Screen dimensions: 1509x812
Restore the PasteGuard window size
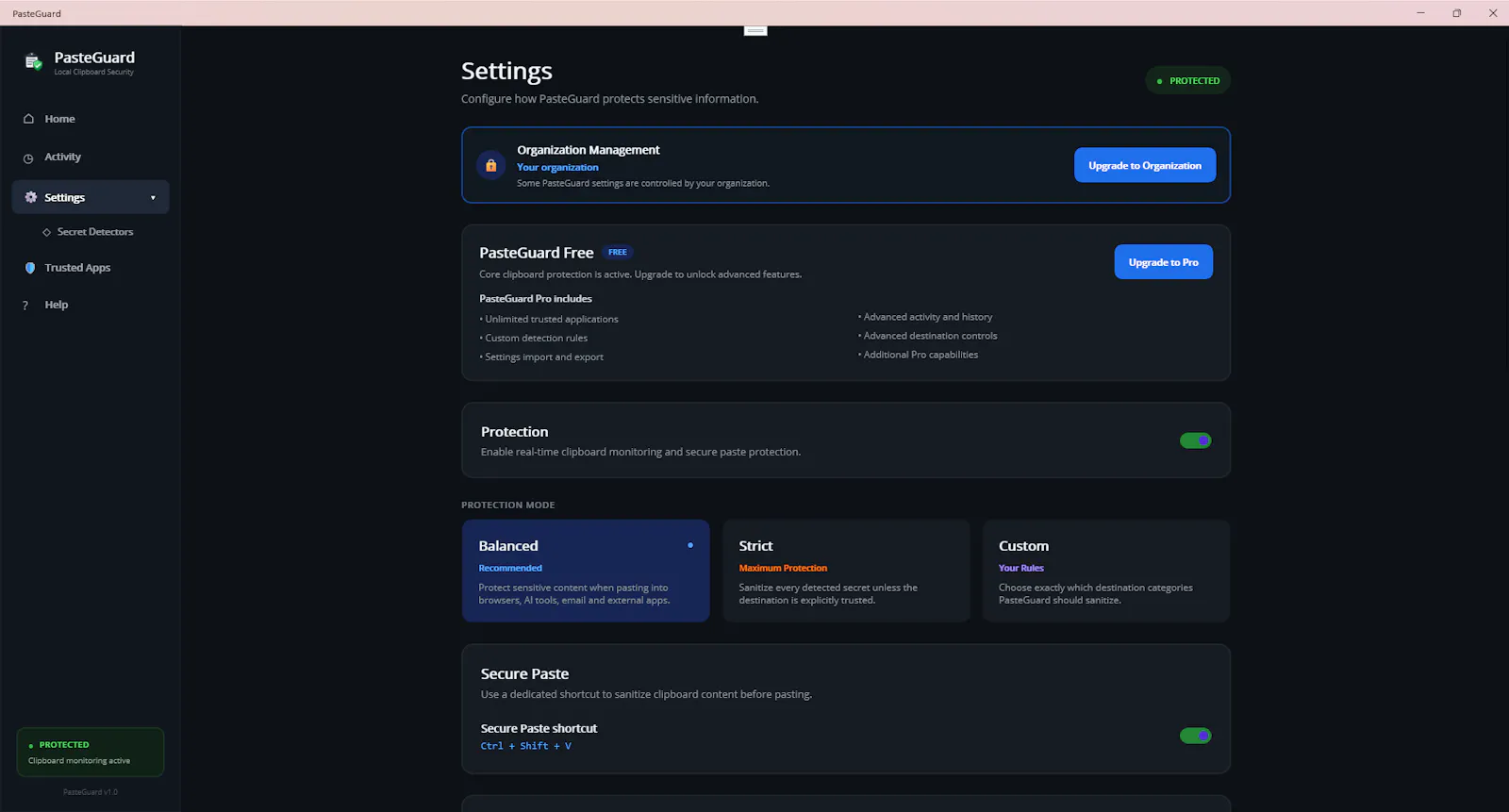pyautogui.click(x=1457, y=13)
